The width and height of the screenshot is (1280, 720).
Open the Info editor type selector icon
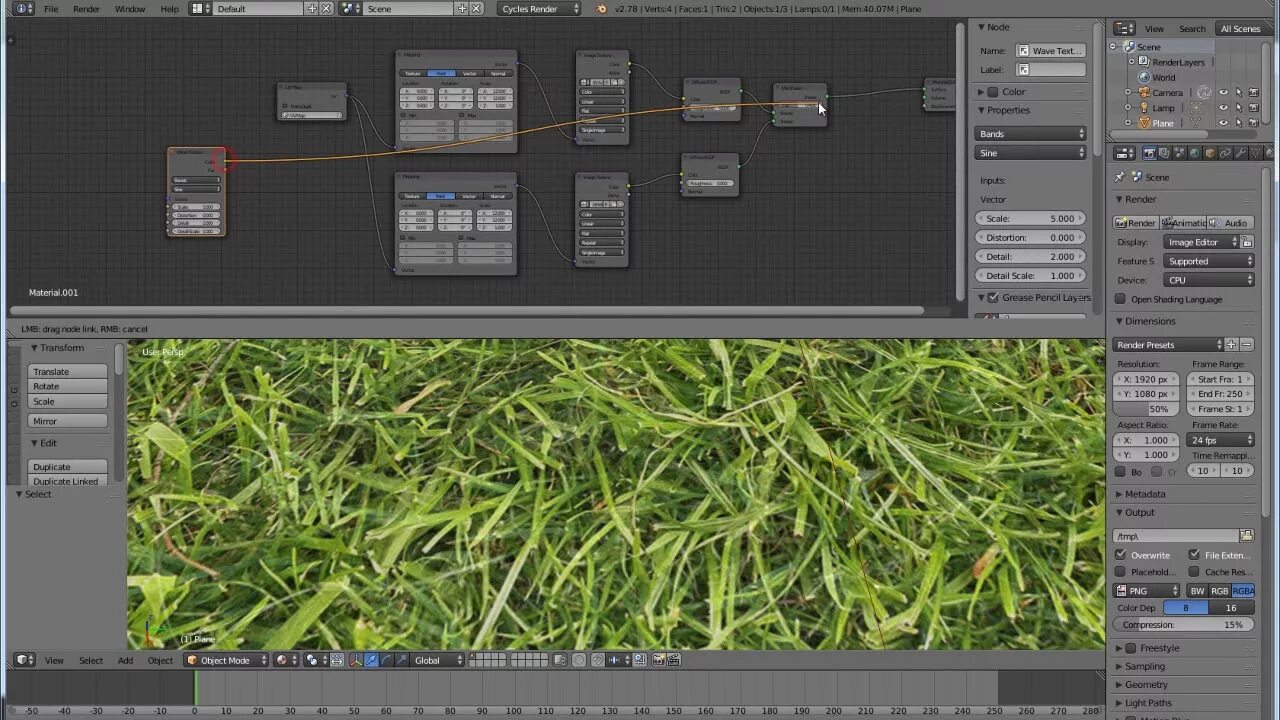pyautogui.click(x=23, y=9)
